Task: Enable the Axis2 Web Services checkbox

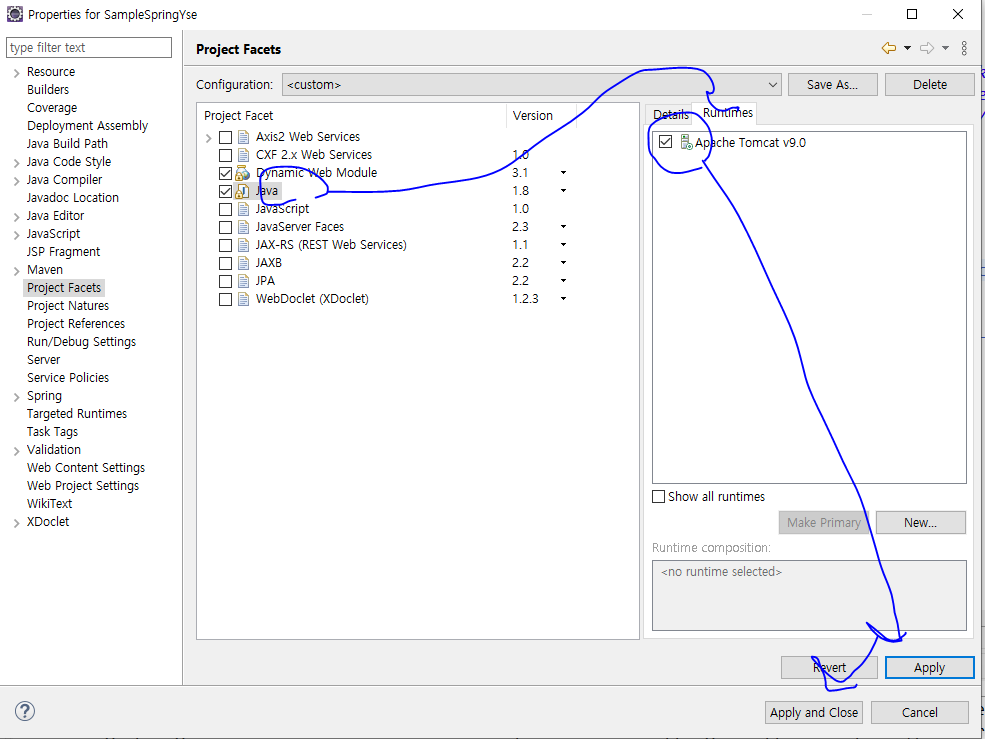Action: (225, 137)
